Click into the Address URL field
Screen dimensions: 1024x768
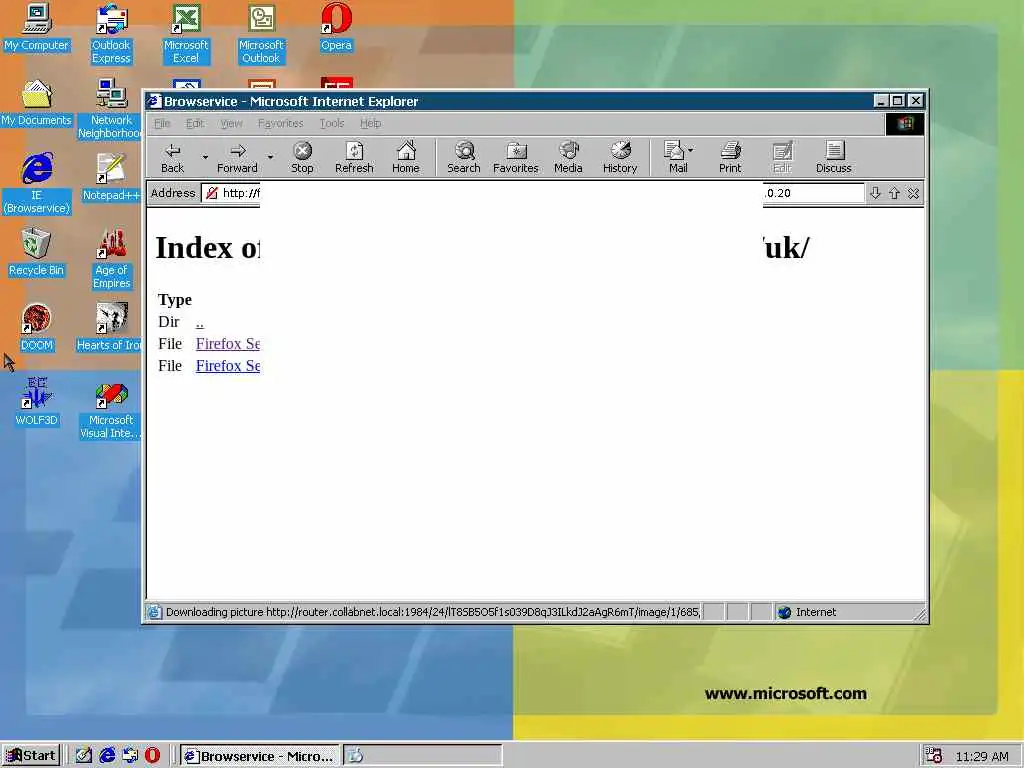[532, 193]
